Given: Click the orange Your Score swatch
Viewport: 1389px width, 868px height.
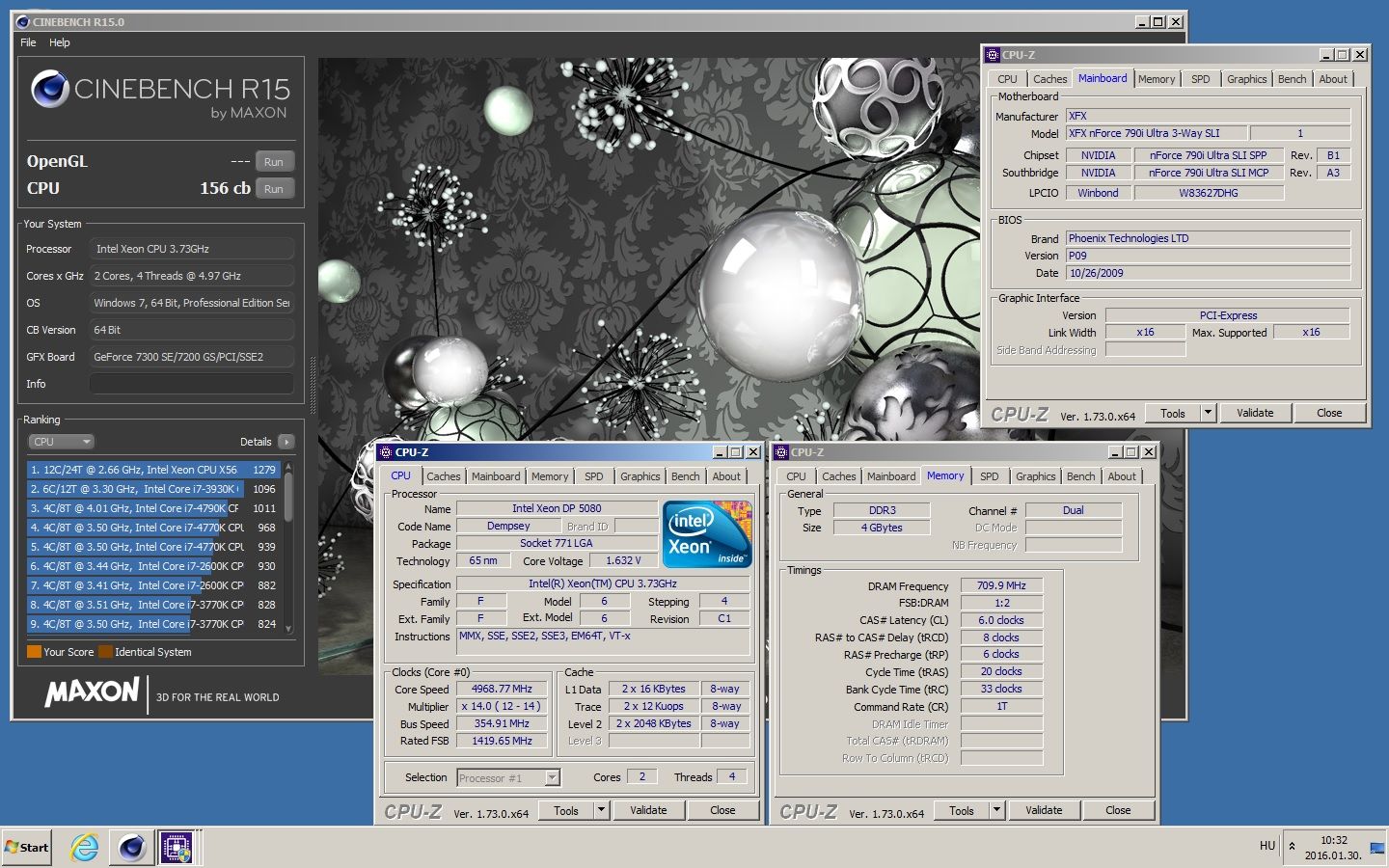Looking at the screenshot, I should pos(34,652).
